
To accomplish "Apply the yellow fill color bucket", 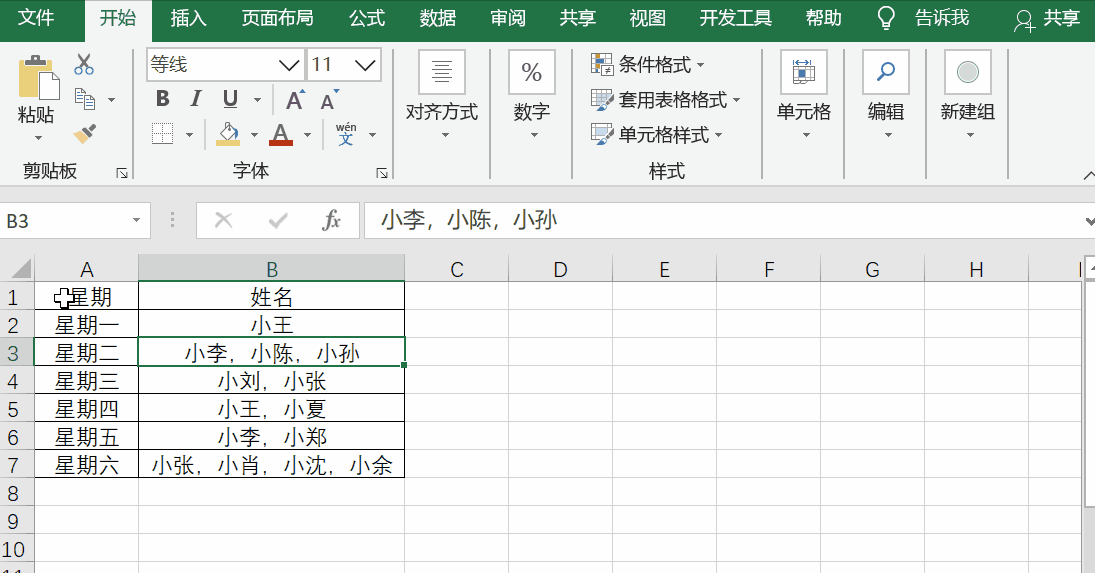I will (x=228, y=133).
